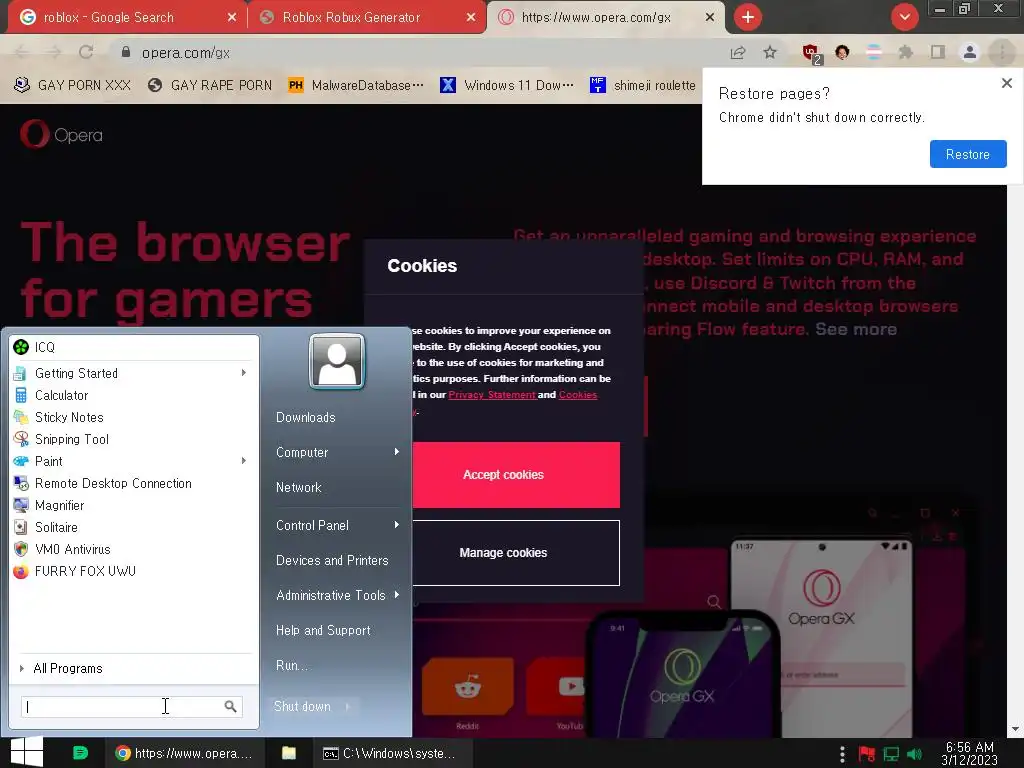Expand Paint recent files arrow

click(x=244, y=461)
